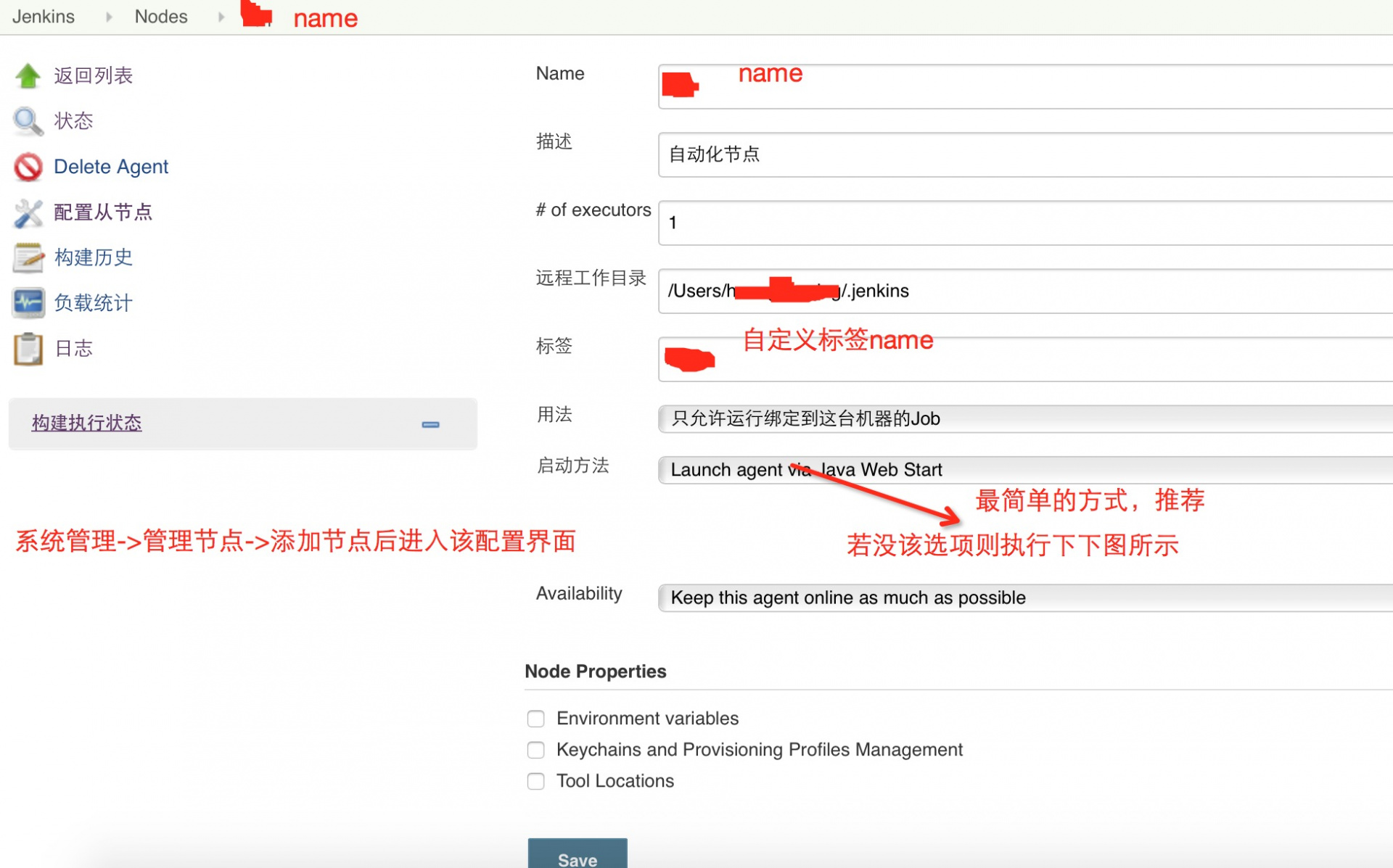Open the 用法 dropdown
The width and height of the screenshot is (1393, 868).
tap(1025, 418)
